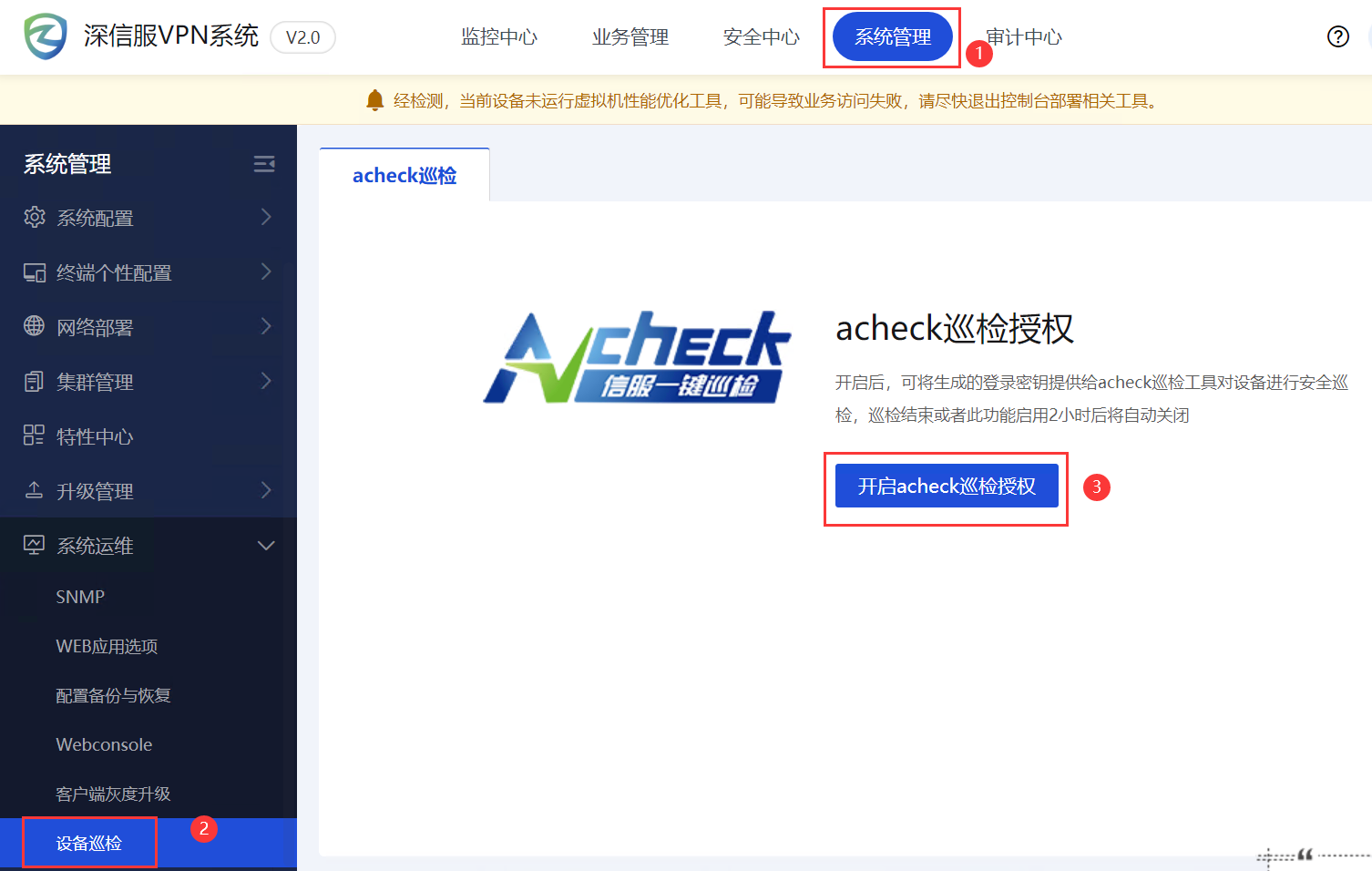Click the 开启acheck巡检授权 button
This screenshot has width=1372, height=871.
click(947, 486)
